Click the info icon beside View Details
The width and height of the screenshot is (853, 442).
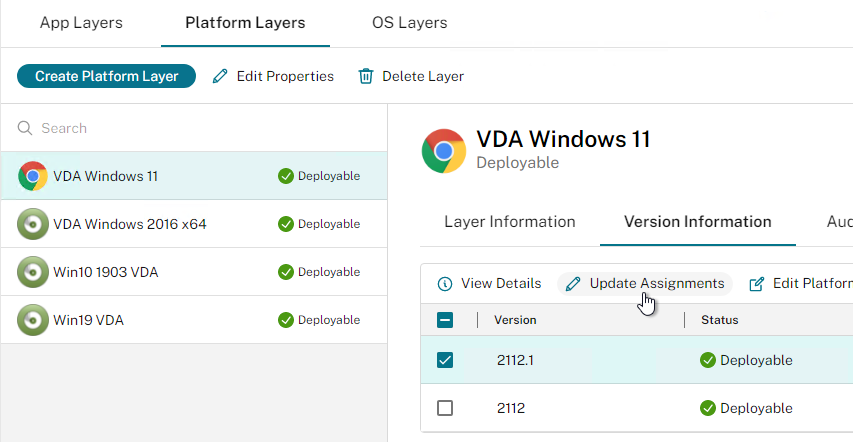445,284
